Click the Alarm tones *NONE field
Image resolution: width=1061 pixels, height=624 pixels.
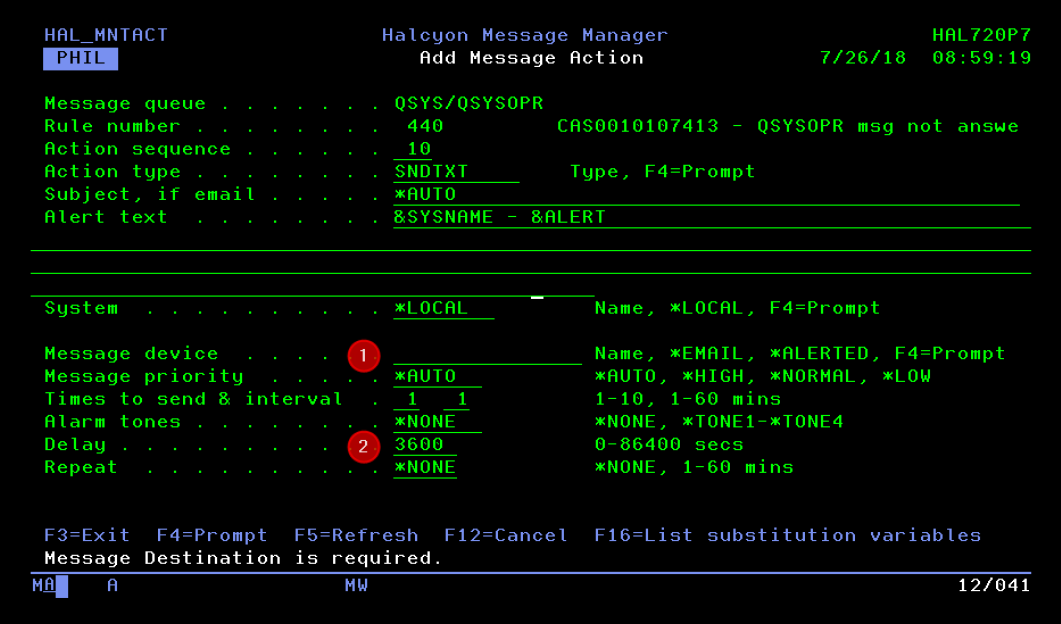coord(437,422)
